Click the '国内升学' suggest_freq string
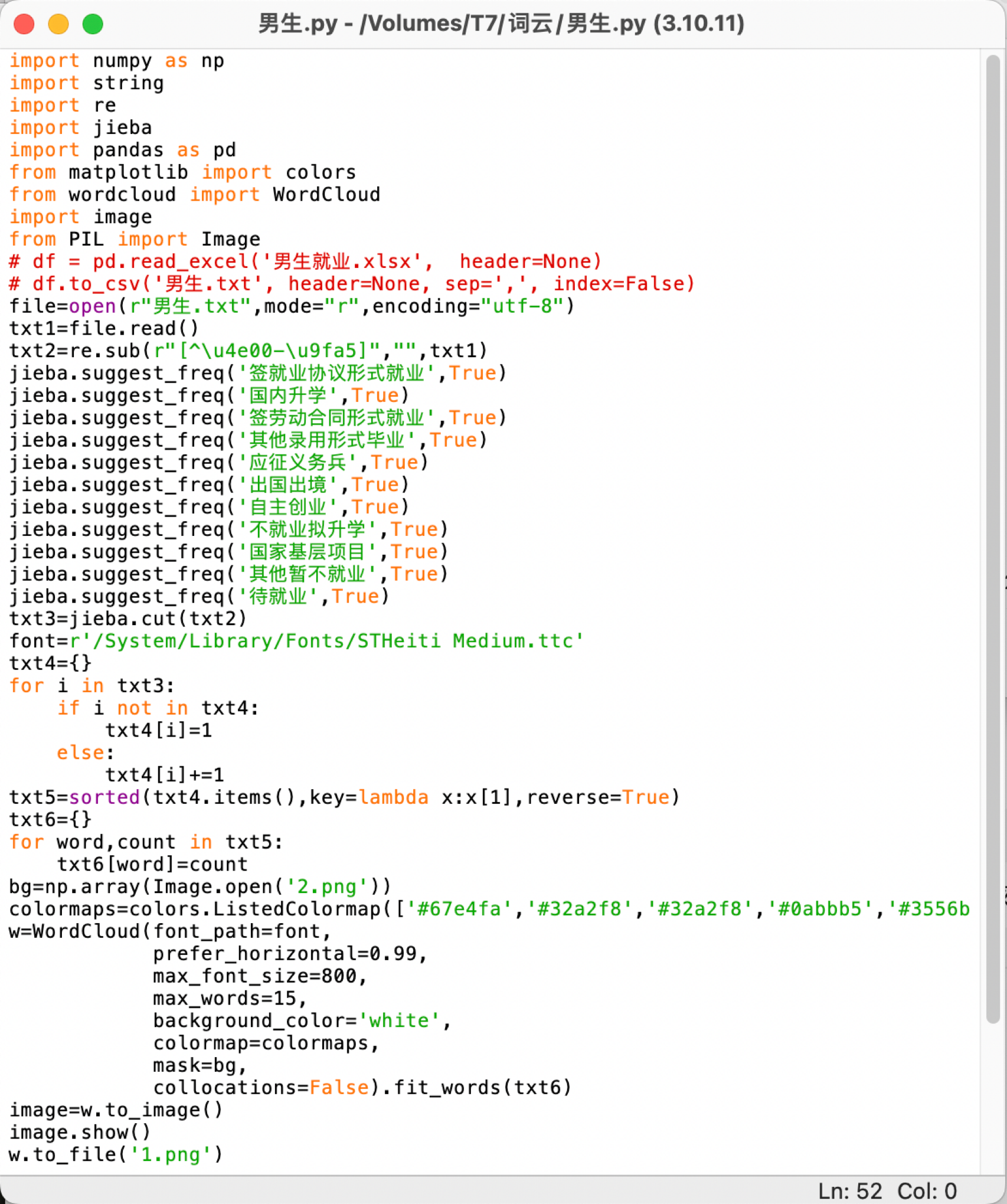The width and height of the screenshot is (1007, 1204). point(288,396)
